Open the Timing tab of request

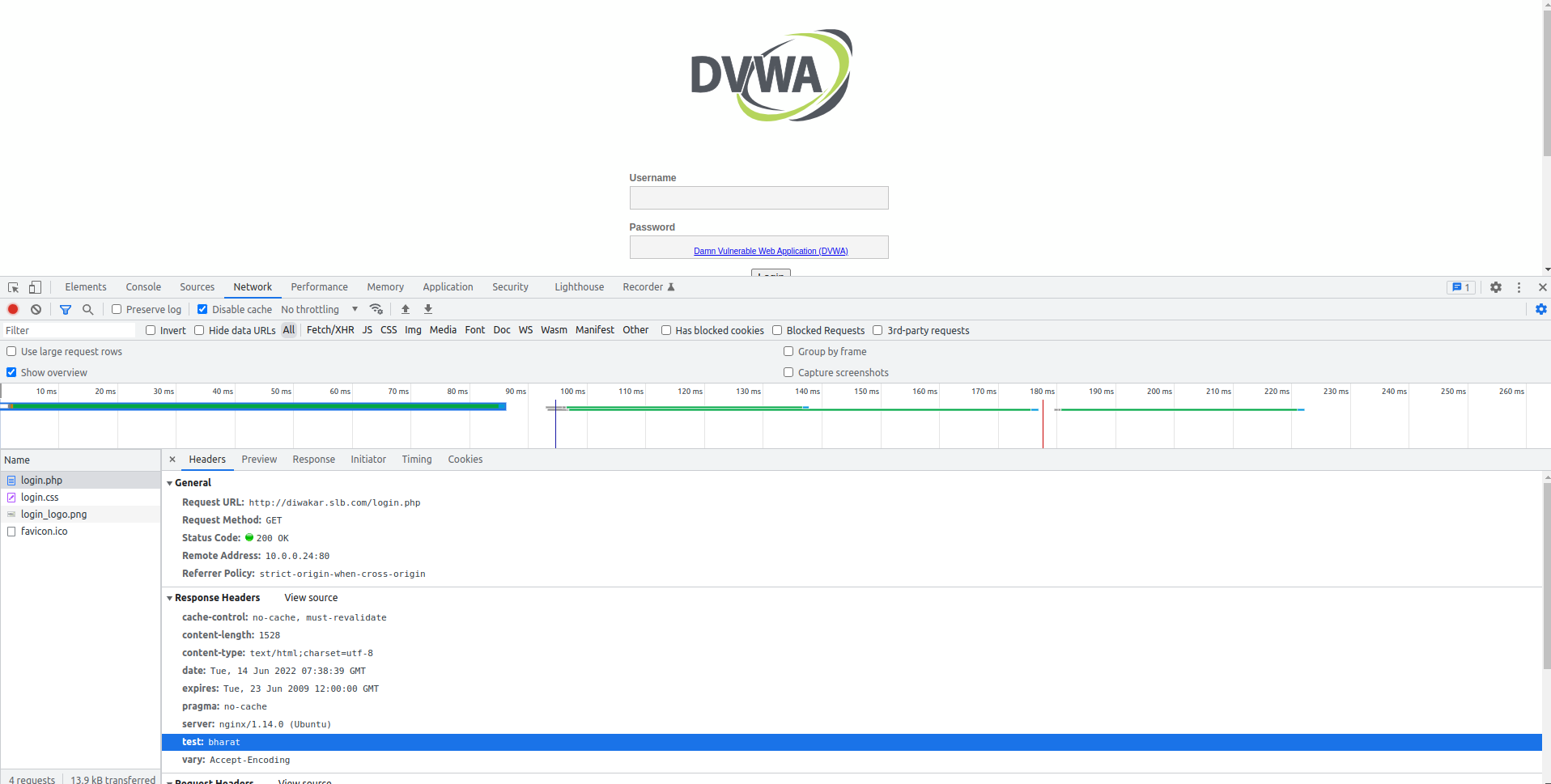417,460
